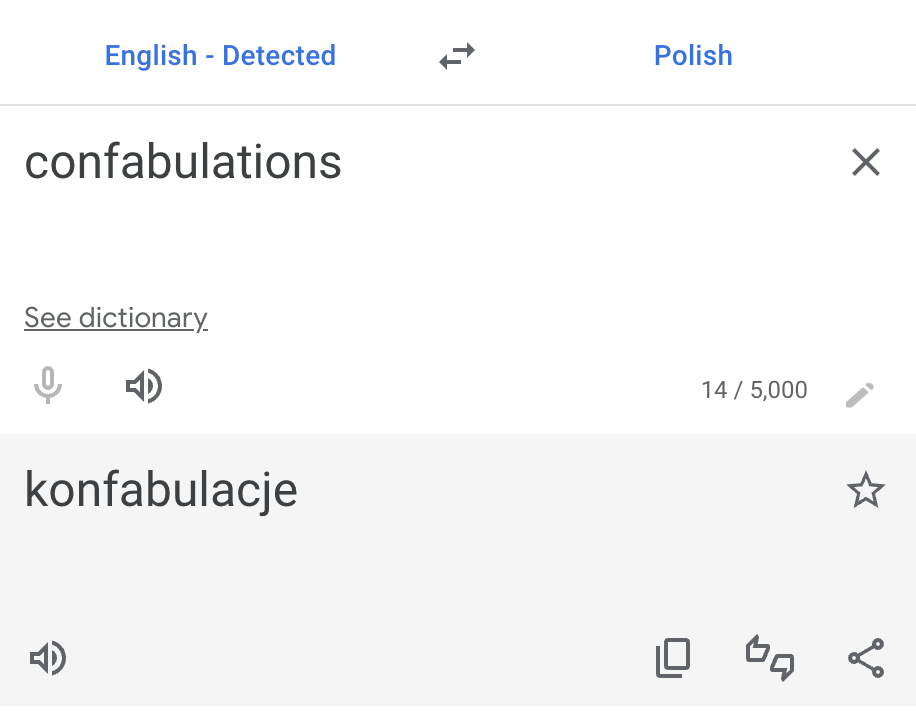Copy the translation to the clipboard
Screen dimensions: 916x722
(x=673, y=659)
